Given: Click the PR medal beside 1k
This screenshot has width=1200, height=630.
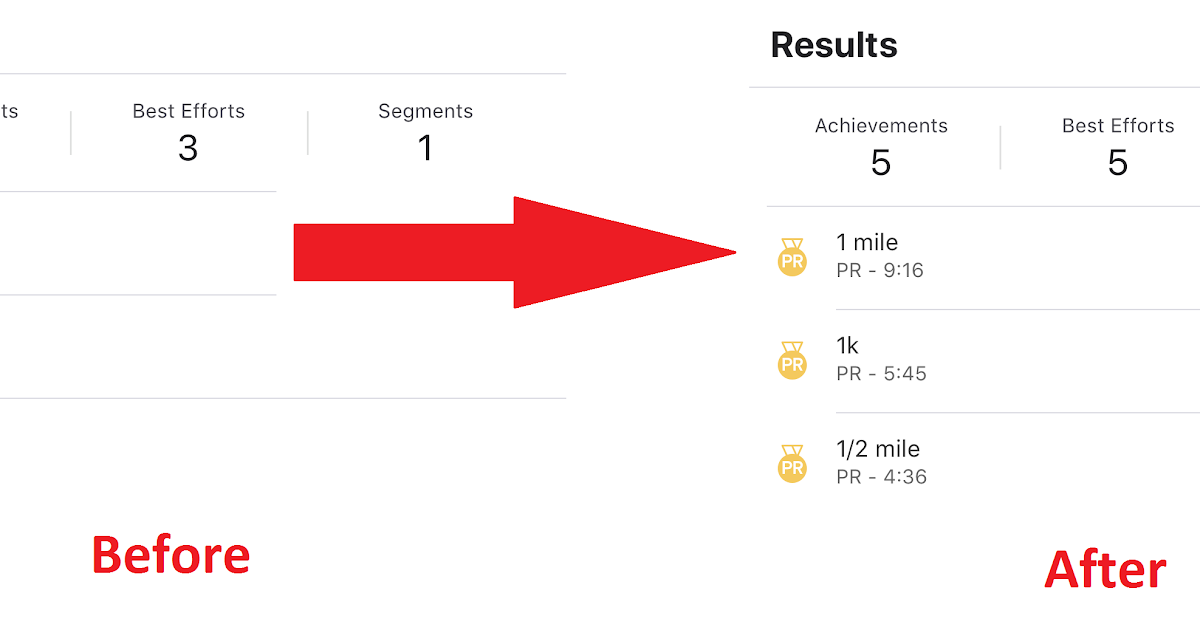Looking at the screenshot, I should [792, 361].
